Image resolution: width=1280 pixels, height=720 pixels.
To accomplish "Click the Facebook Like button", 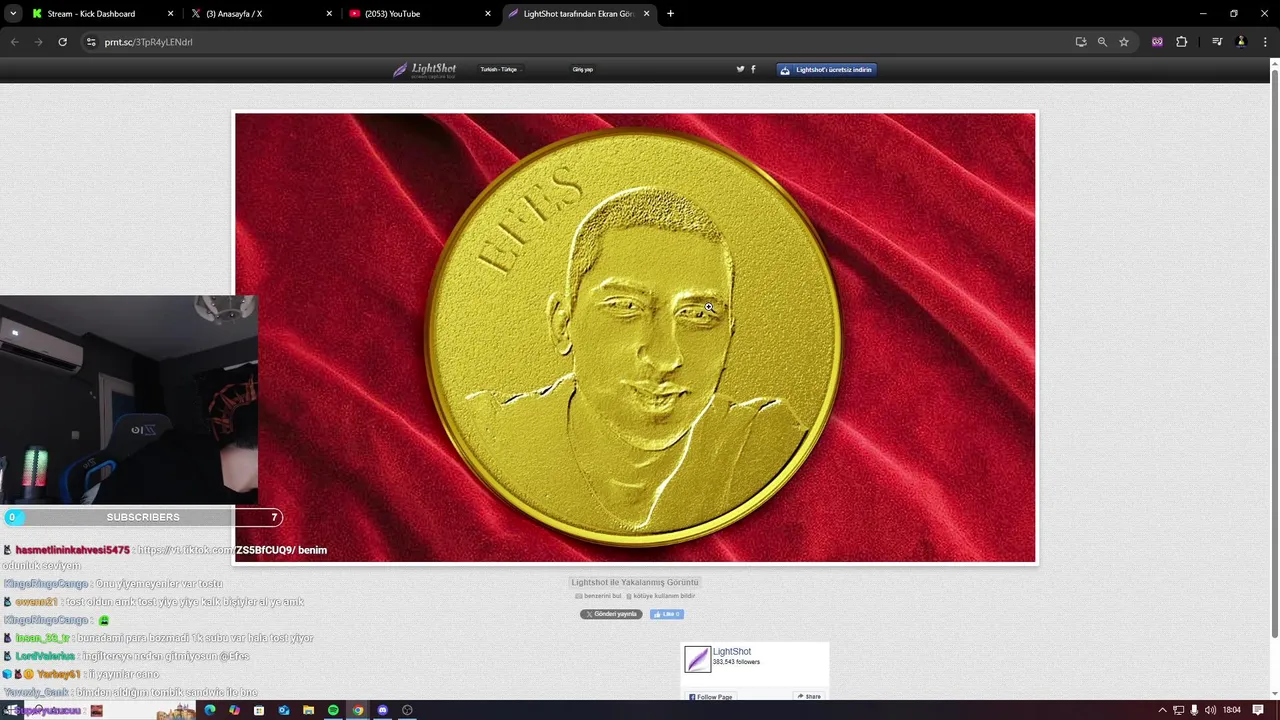I will pyautogui.click(x=667, y=614).
